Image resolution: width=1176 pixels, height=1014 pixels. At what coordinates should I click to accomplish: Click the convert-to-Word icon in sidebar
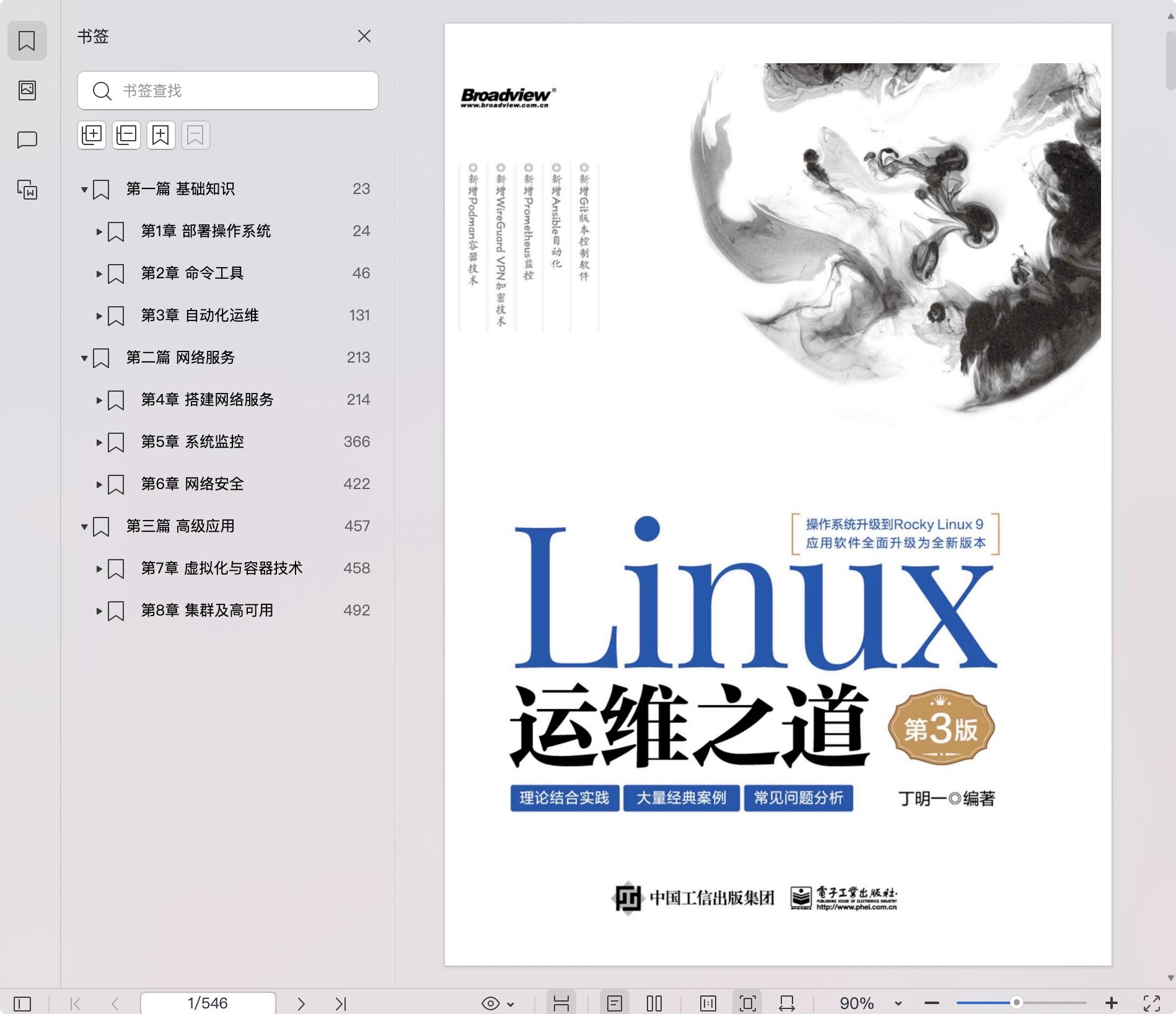[x=27, y=190]
